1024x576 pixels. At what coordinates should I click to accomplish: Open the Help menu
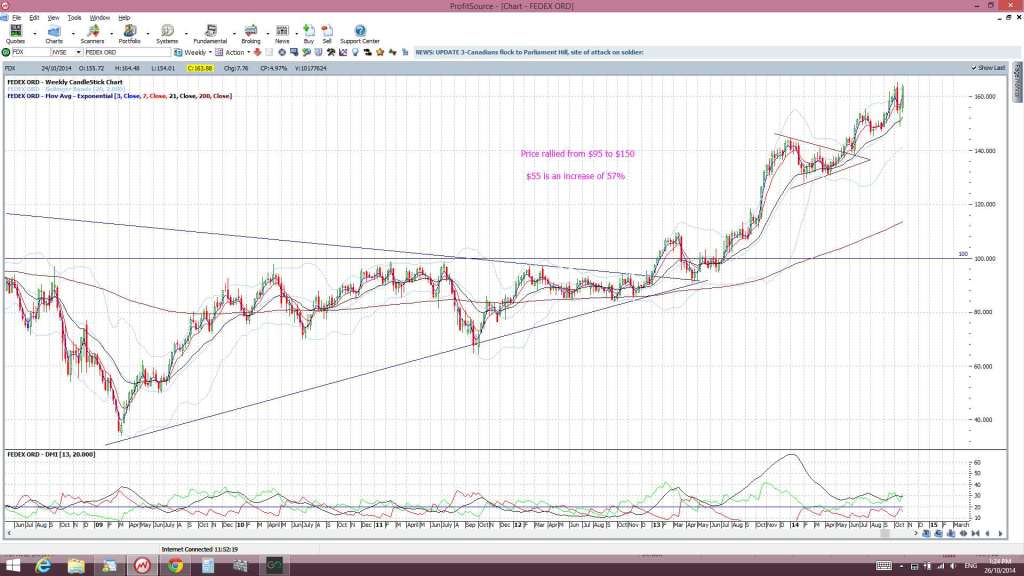pyautogui.click(x=124, y=18)
